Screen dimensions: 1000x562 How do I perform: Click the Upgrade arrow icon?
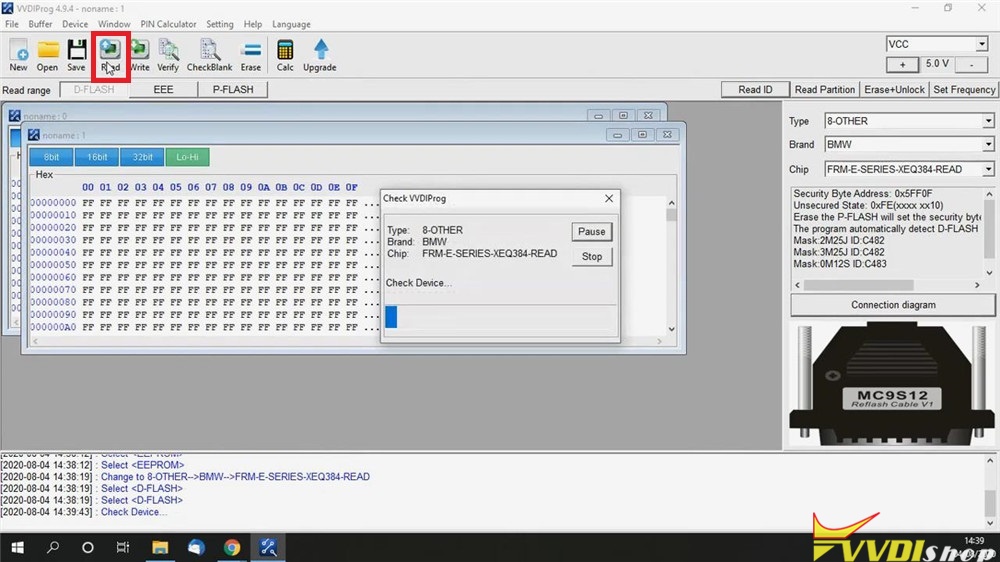[320, 55]
